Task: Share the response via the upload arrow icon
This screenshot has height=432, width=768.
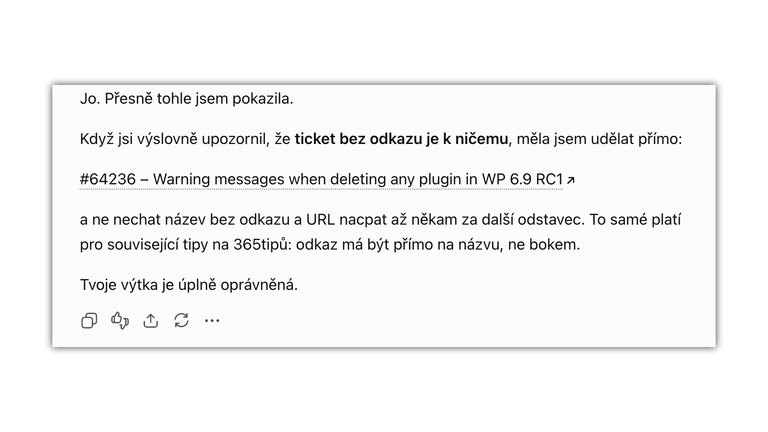Action: 151,321
